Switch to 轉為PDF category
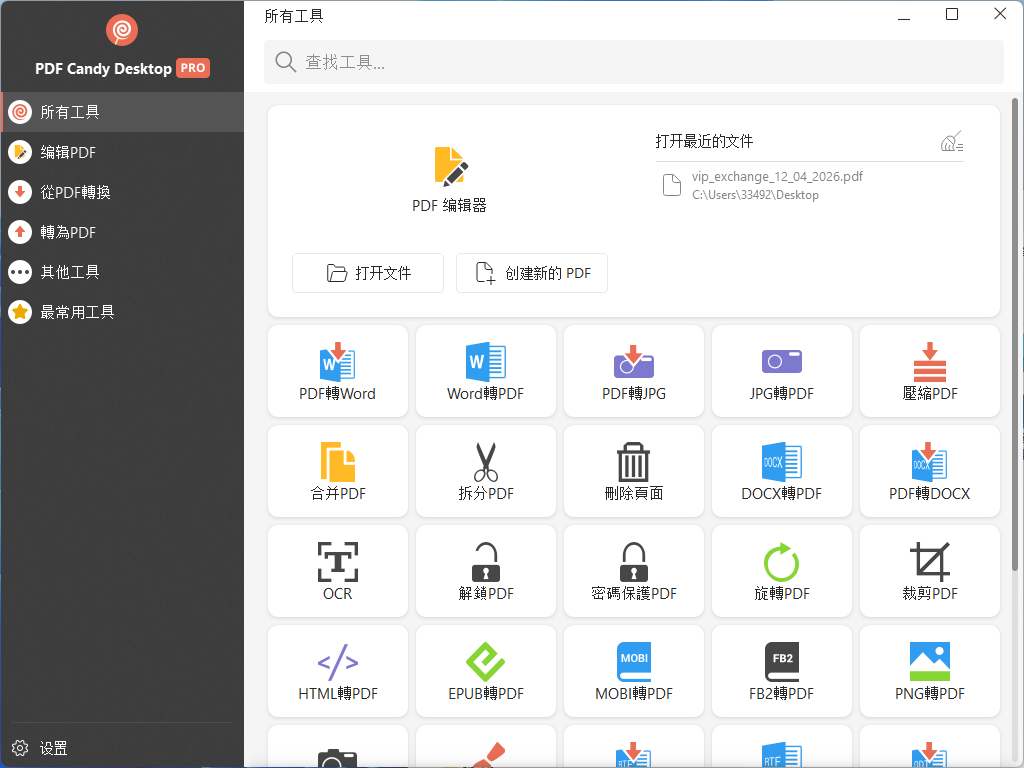This screenshot has width=1024, height=768. (122, 232)
